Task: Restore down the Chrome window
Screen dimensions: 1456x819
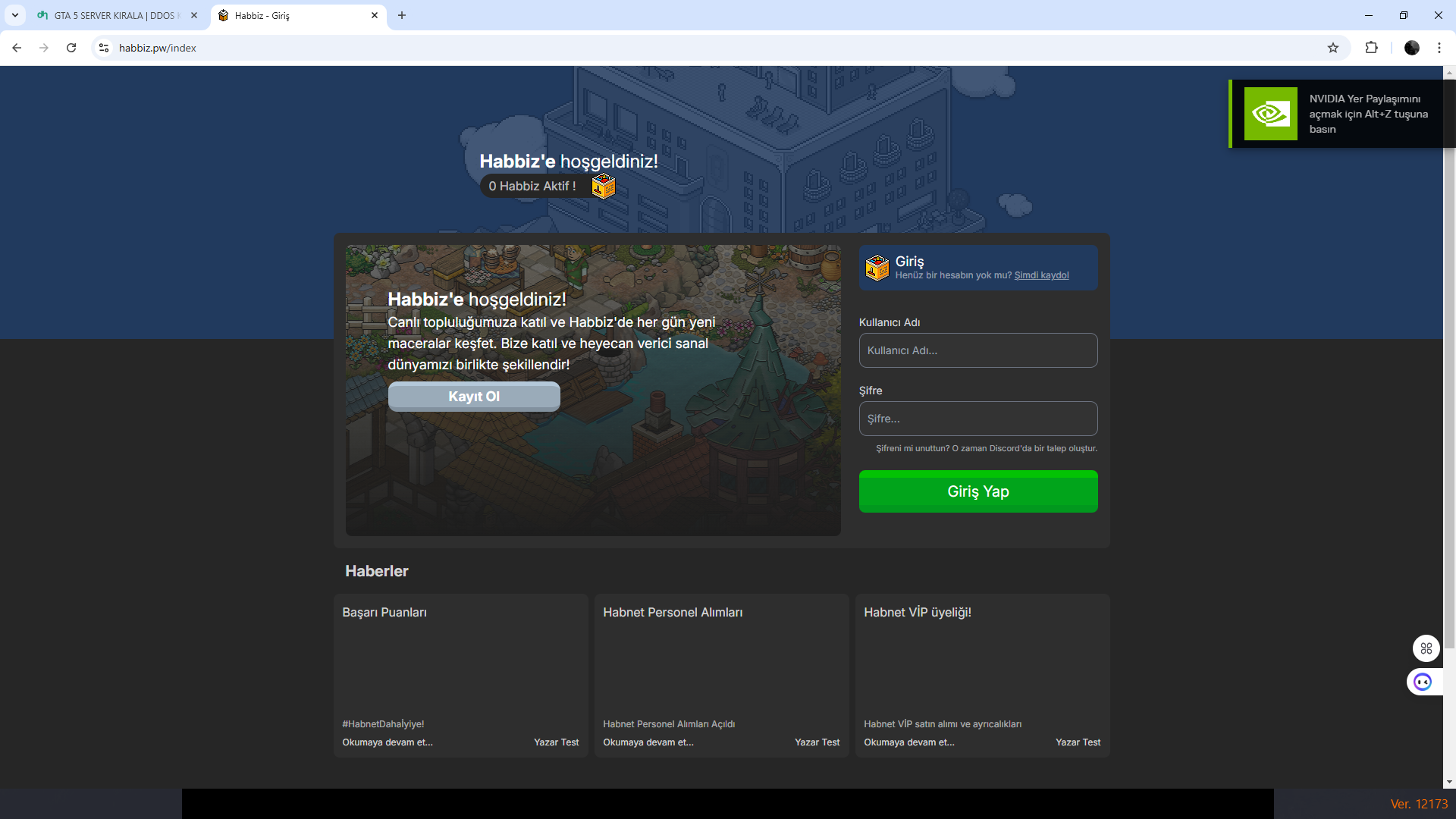Action: pos(1404,15)
